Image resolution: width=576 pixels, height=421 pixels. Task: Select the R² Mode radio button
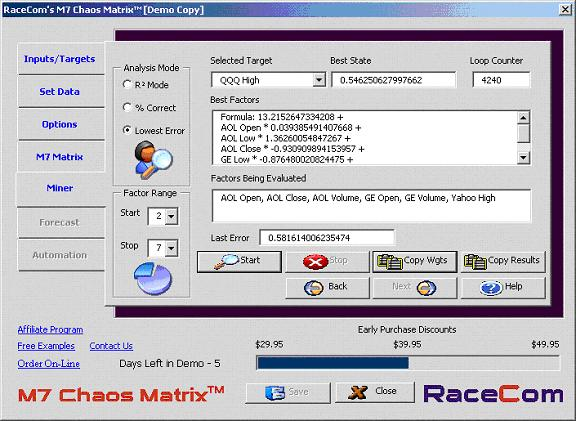(x=127, y=84)
